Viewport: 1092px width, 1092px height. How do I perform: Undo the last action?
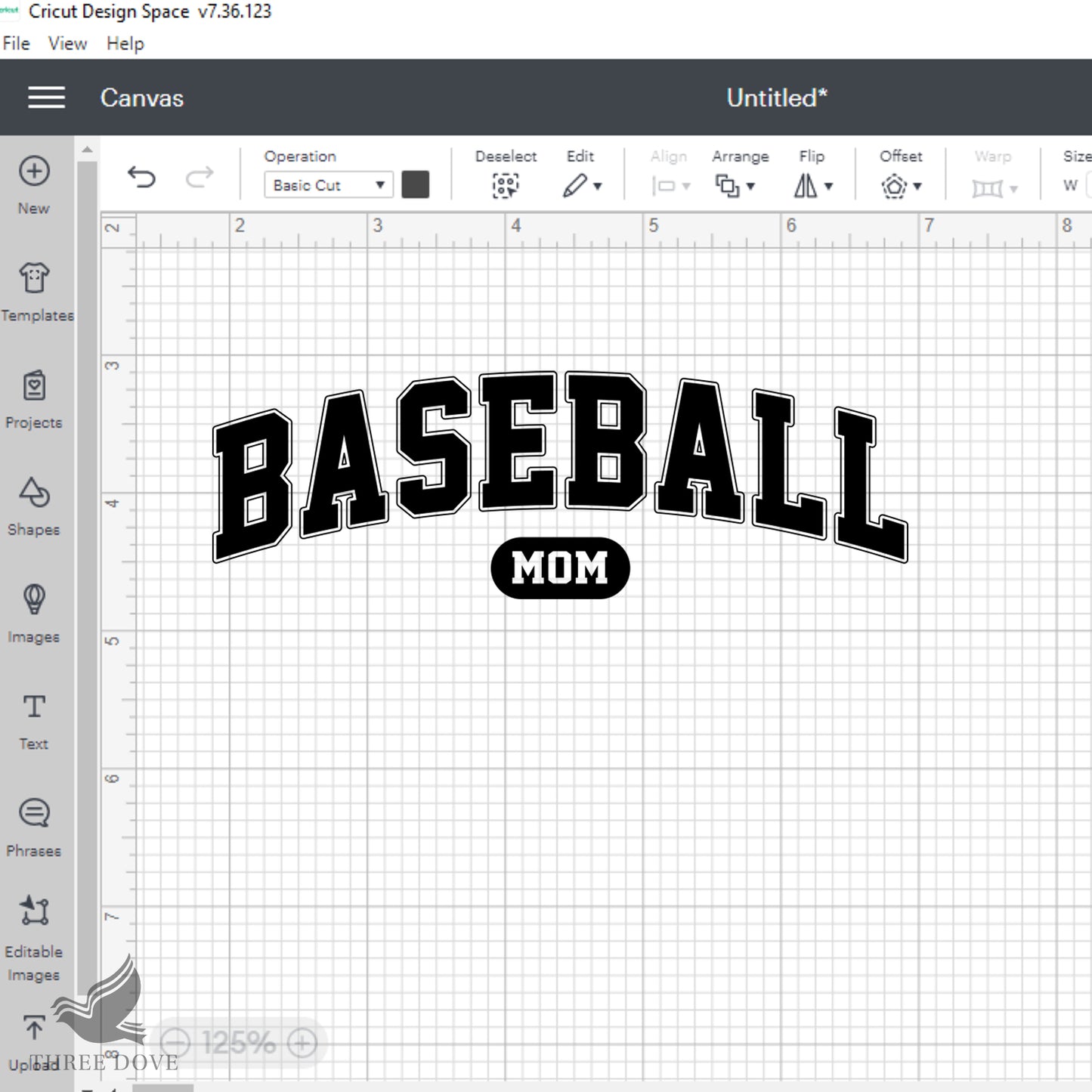(141, 178)
